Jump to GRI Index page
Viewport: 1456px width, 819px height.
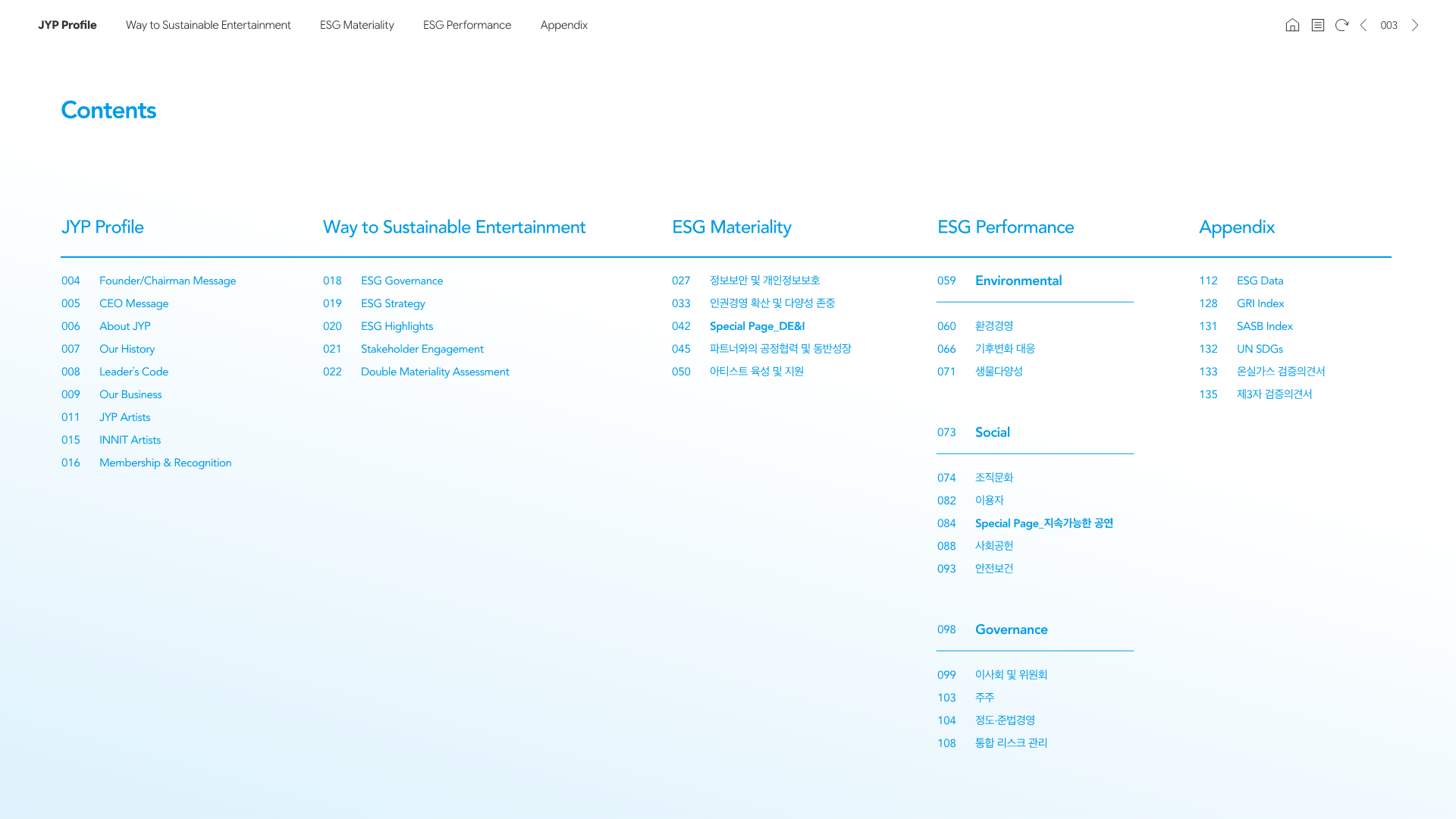coord(1260,303)
